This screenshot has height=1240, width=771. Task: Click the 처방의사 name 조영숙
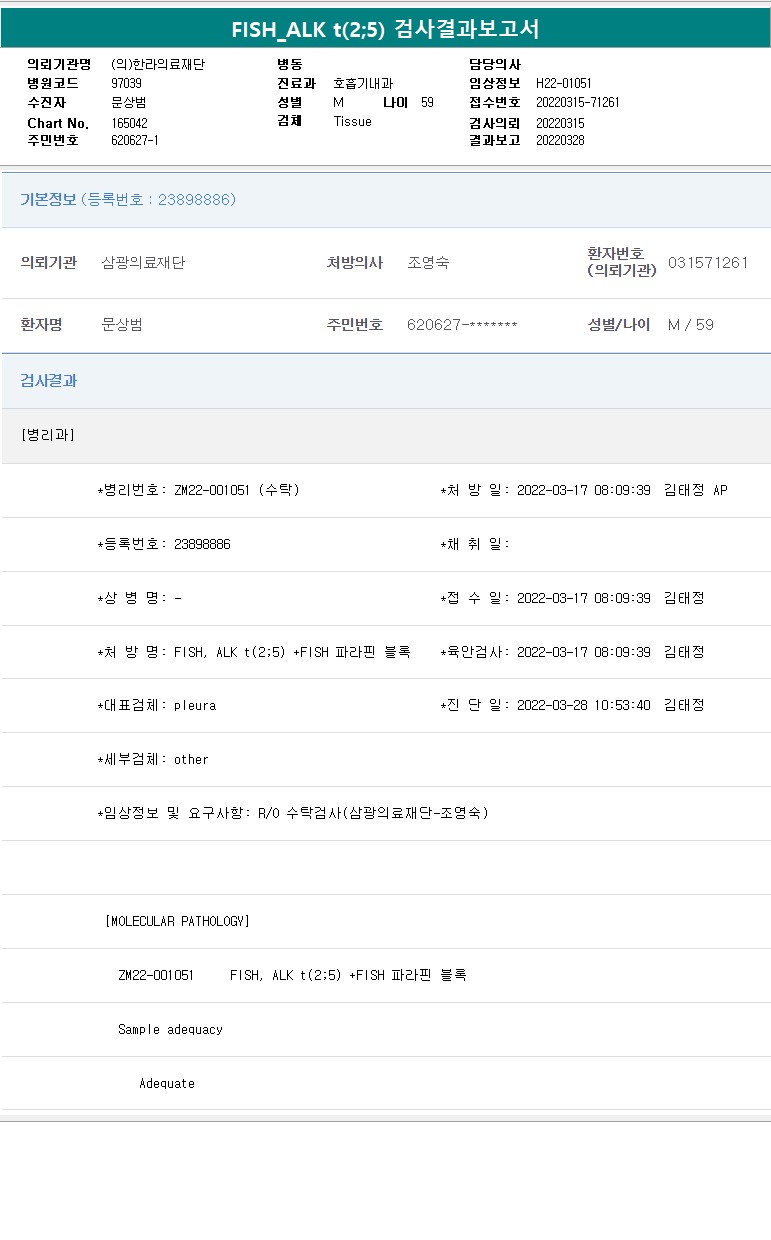[x=428, y=263]
